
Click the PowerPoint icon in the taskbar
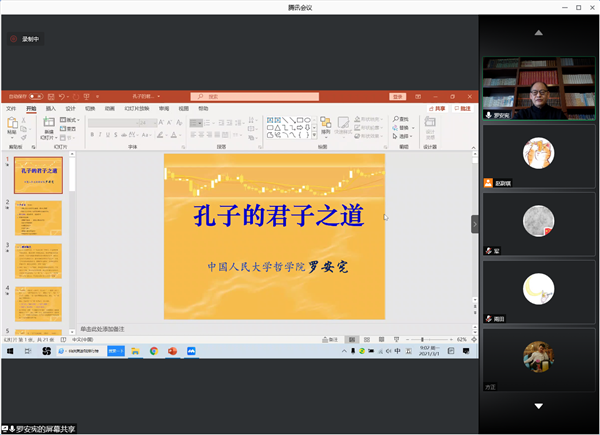[x=172, y=352]
